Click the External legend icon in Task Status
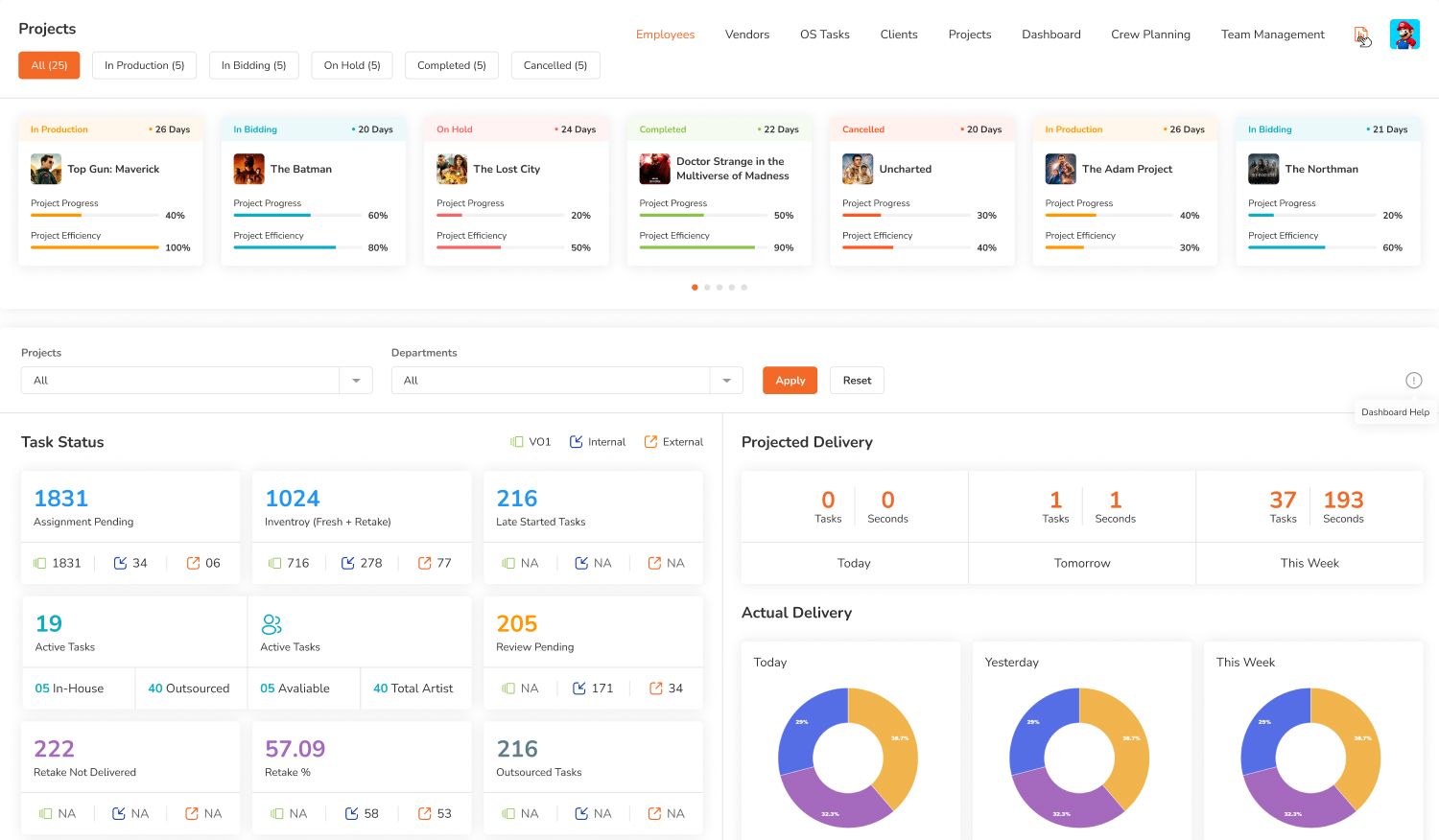This screenshot has width=1439, height=840. coord(650,442)
